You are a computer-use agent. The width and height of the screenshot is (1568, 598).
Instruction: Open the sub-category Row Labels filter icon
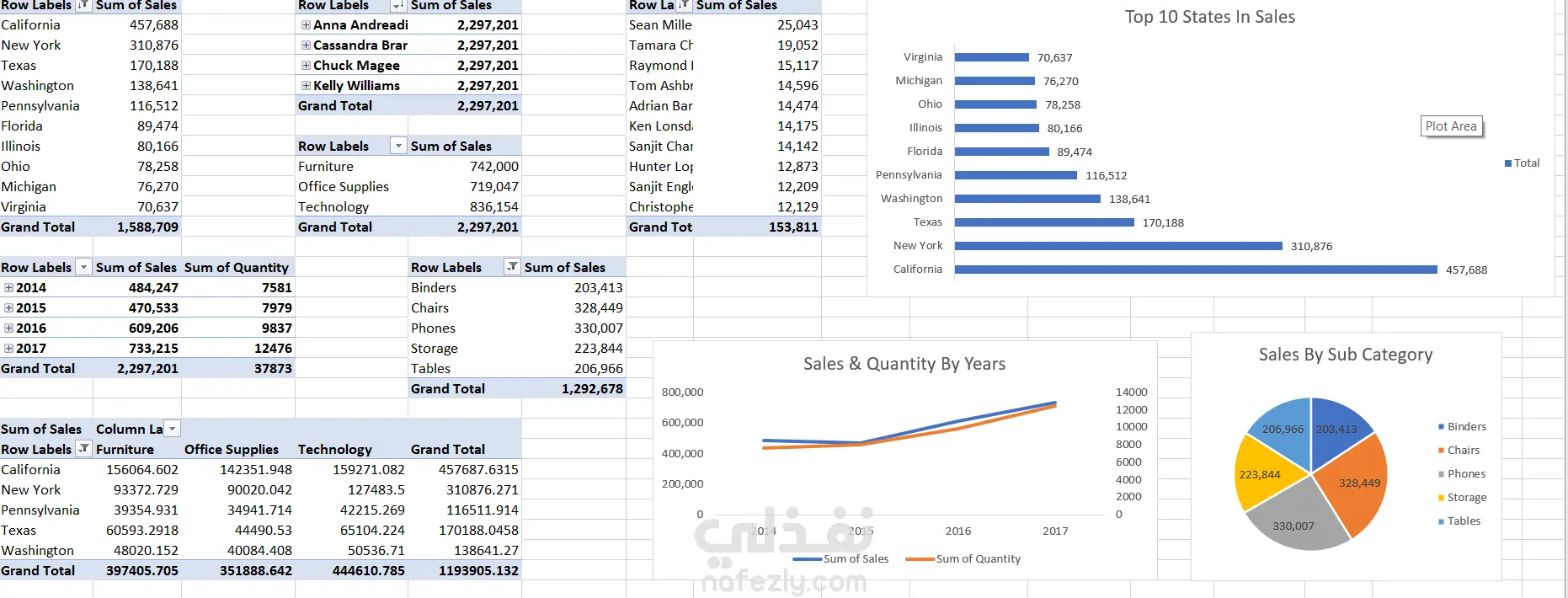point(512,267)
